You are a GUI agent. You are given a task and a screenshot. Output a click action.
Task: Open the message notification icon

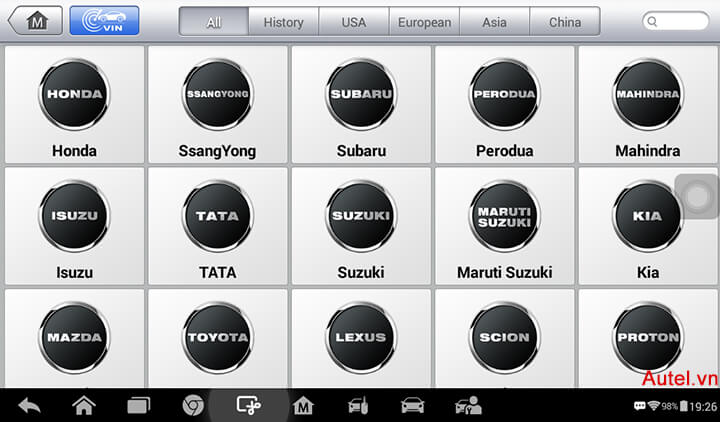tap(640, 406)
